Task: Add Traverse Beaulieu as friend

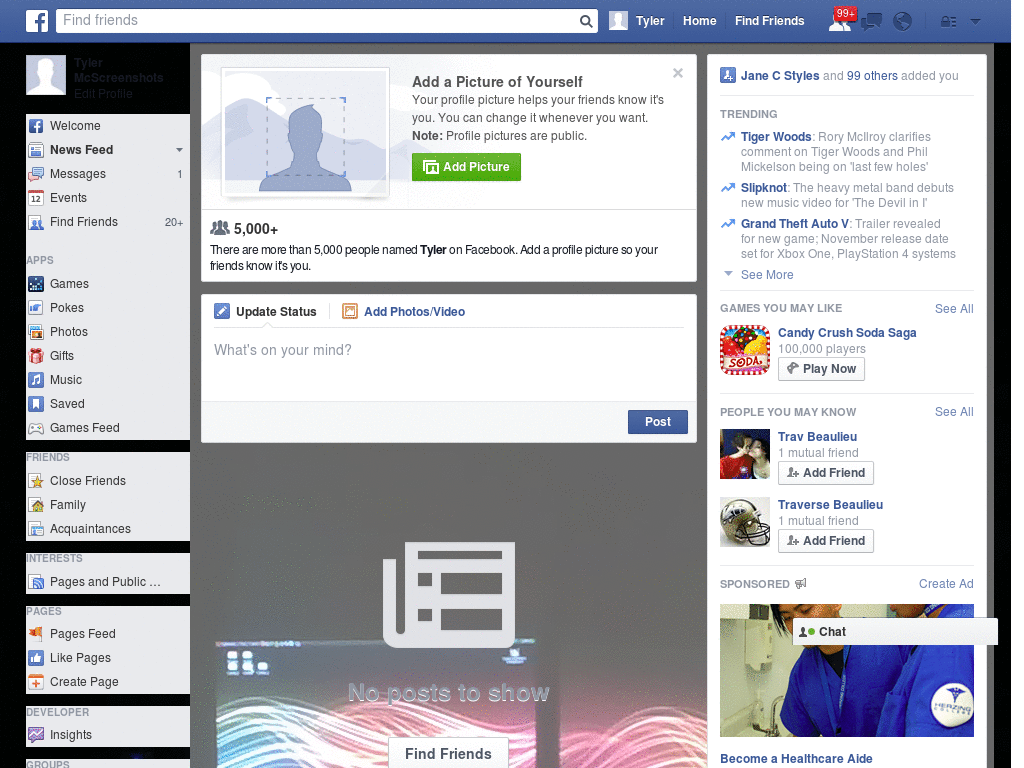Action: pyautogui.click(x=825, y=541)
